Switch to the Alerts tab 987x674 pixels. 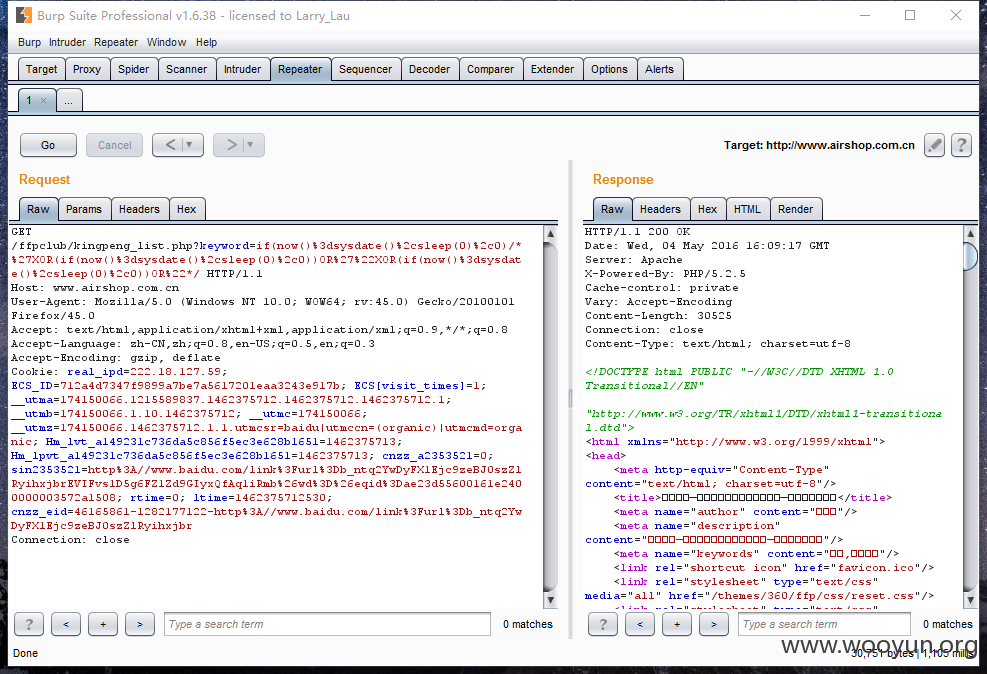click(x=659, y=69)
